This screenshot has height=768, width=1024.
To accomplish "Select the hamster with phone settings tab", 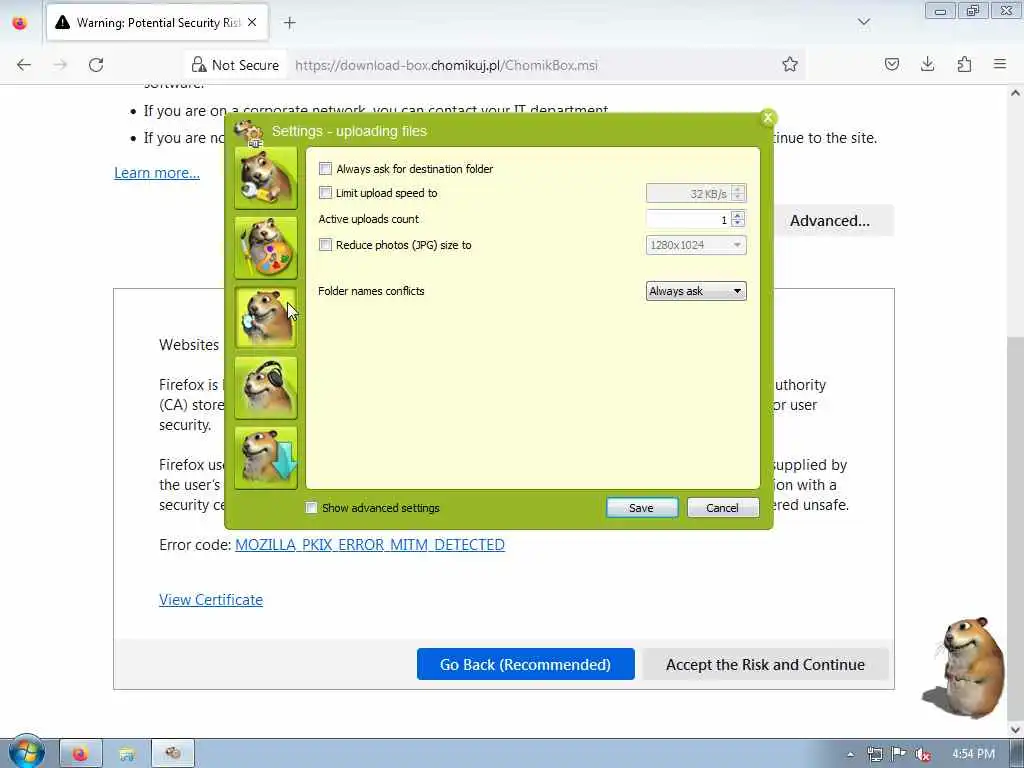I will tap(266, 317).
